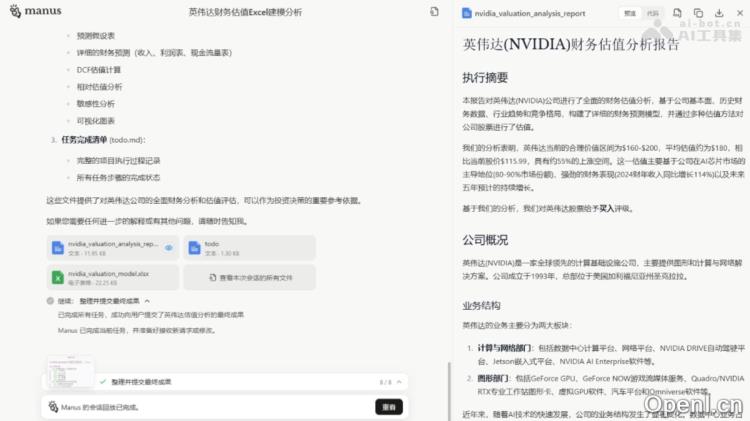Collapse the 整理并提交最终成果 step details

(x=147, y=300)
